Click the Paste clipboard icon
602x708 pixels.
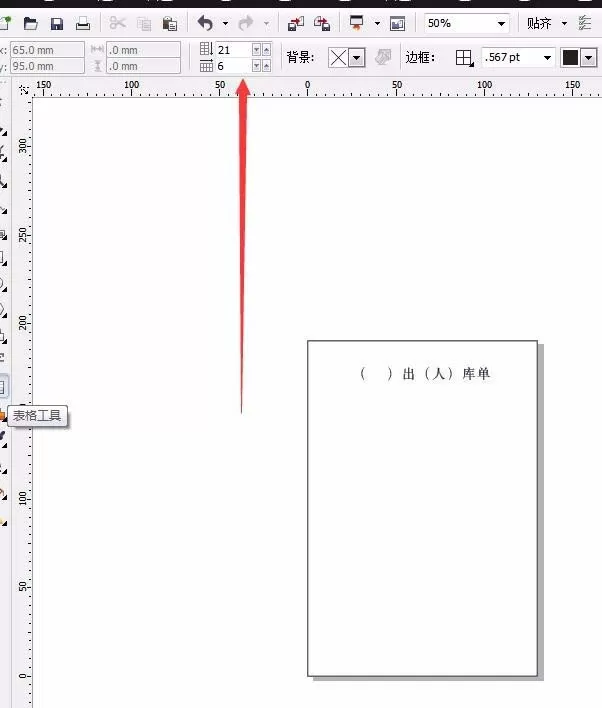pyautogui.click(x=170, y=23)
